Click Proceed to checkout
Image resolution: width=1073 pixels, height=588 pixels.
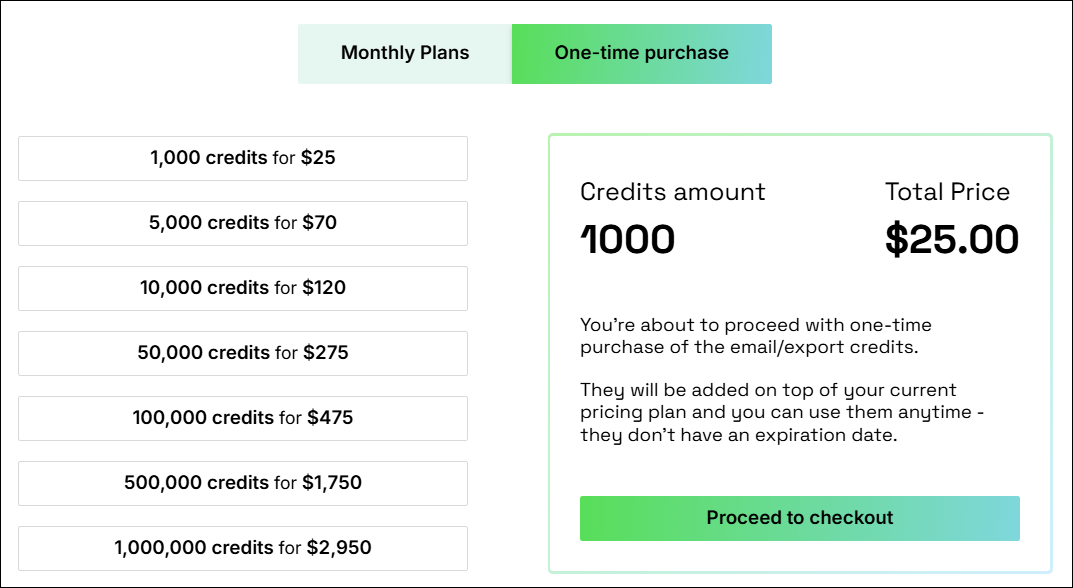point(799,518)
